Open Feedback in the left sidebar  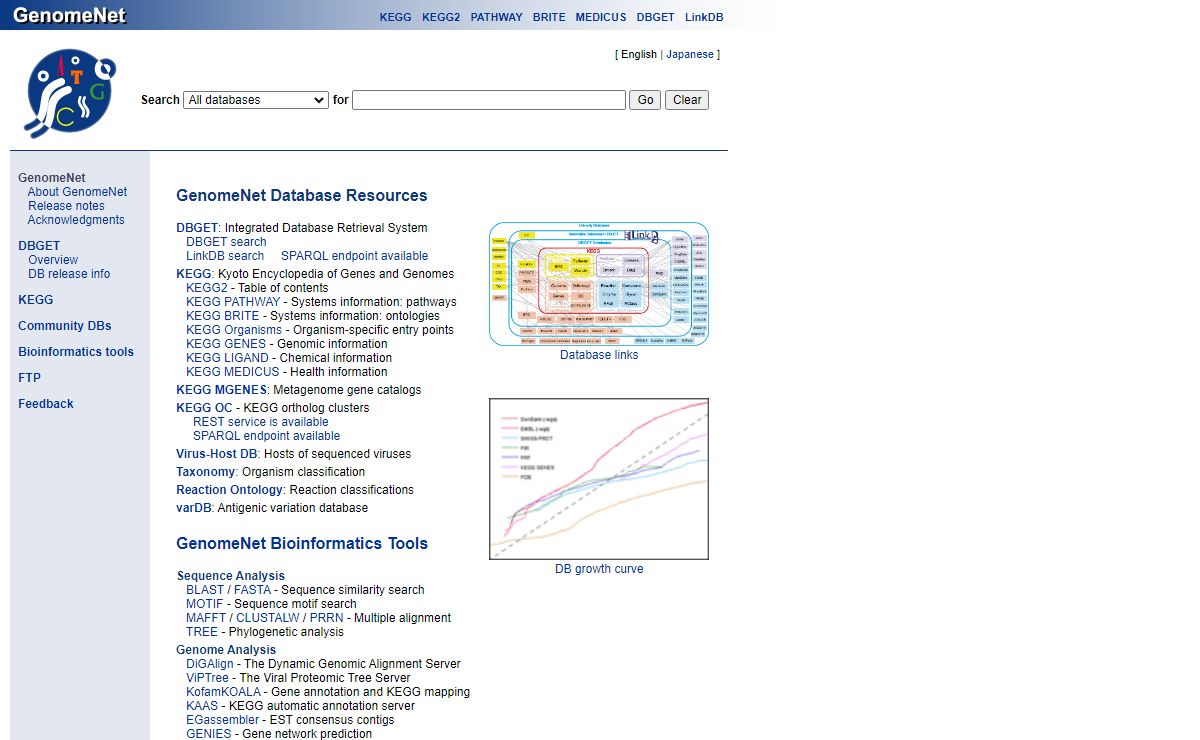[46, 404]
